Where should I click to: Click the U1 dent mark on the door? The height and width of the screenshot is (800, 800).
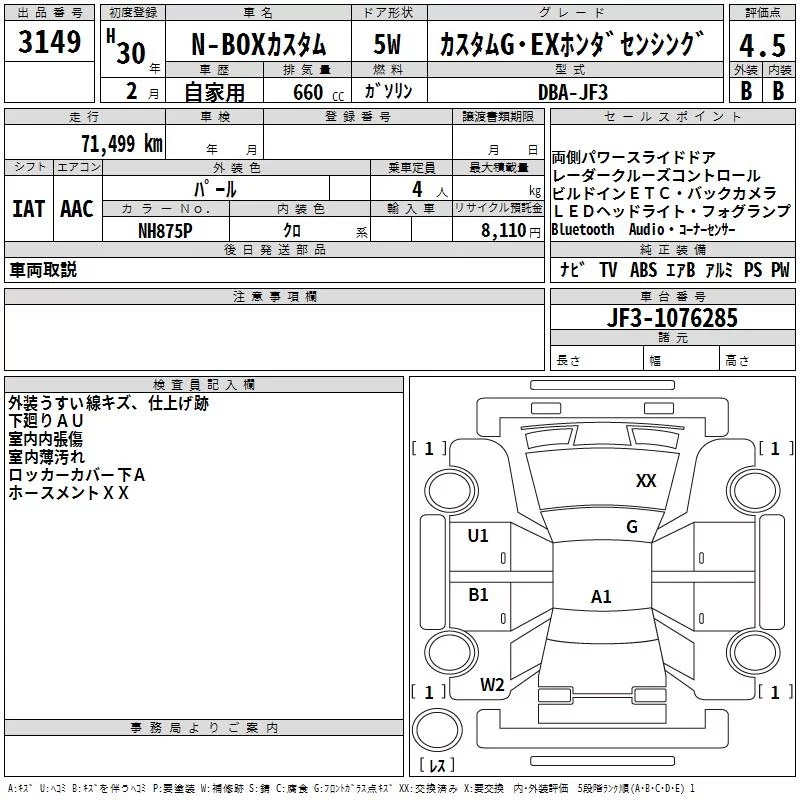click(x=478, y=535)
